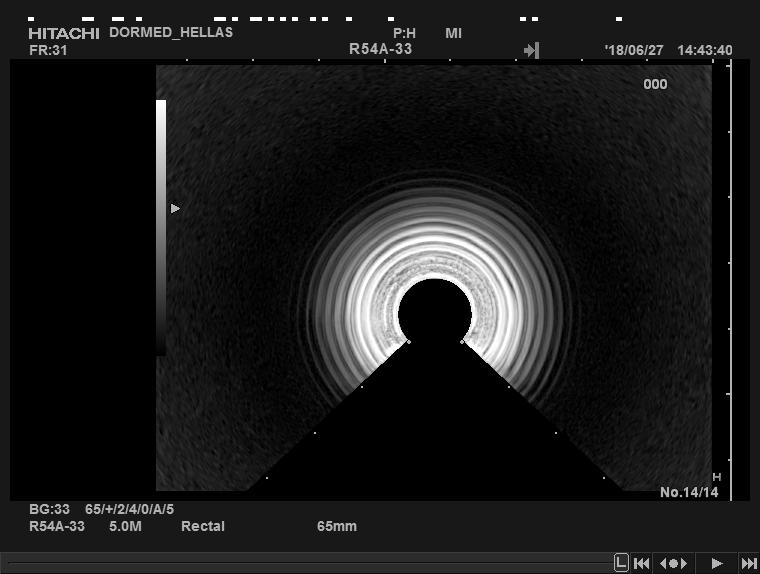Jump to the first frame
Image resolution: width=760 pixels, height=574 pixels.
tap(643, 563)
